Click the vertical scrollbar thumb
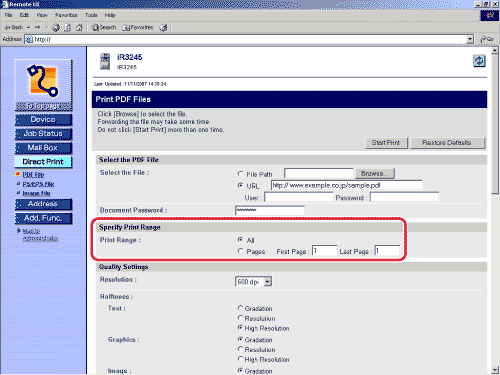The image size is (500, 375). [495, 124]
